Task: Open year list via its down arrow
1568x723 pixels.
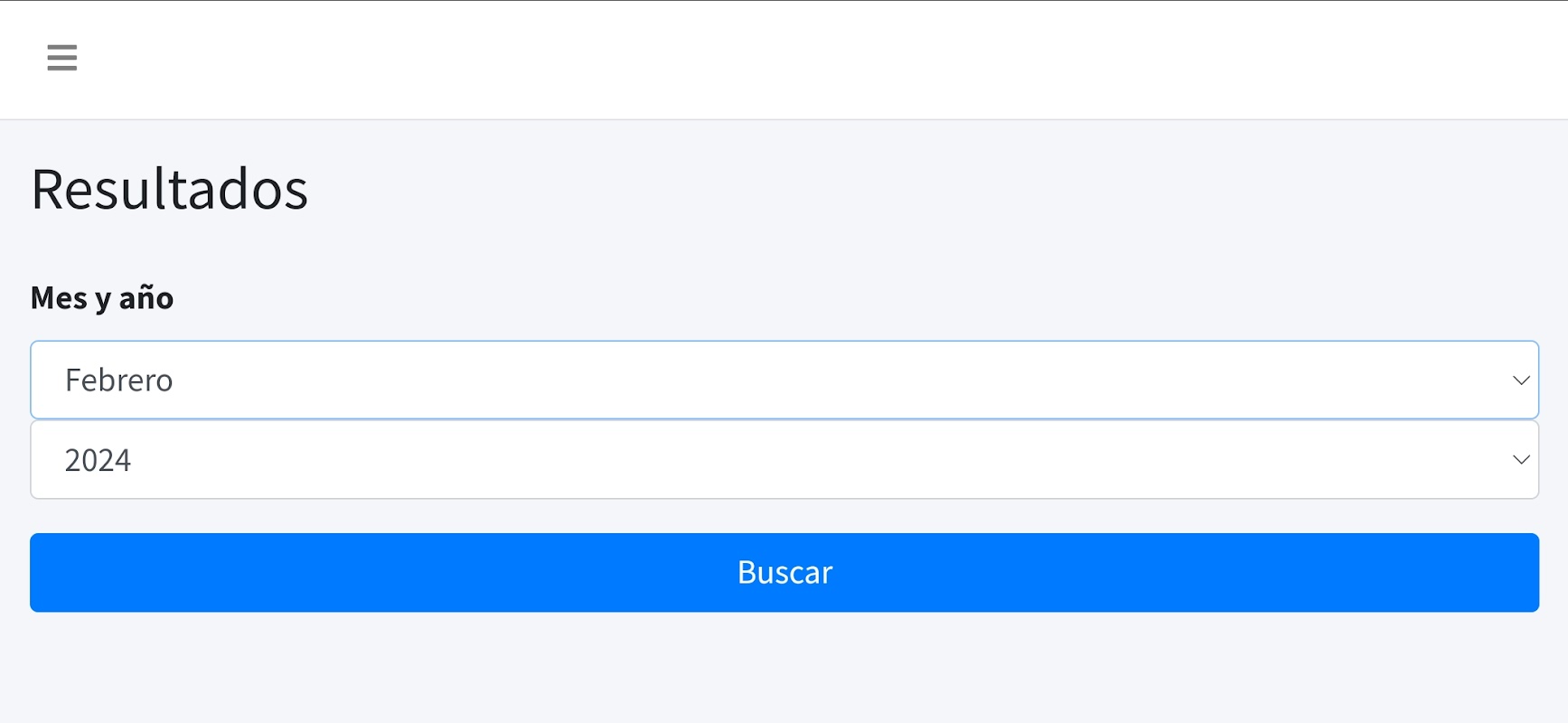Action: point(1520,460)
